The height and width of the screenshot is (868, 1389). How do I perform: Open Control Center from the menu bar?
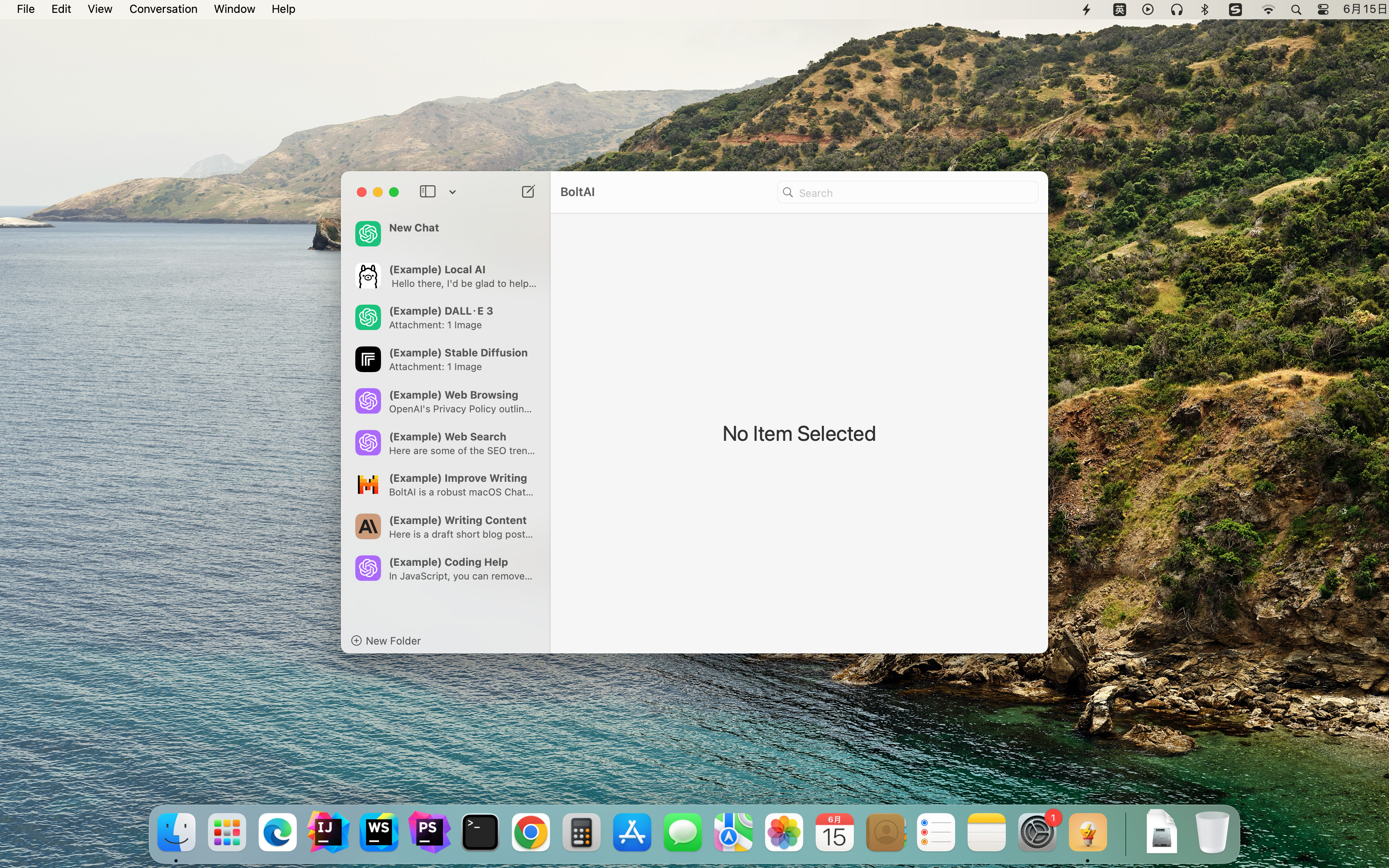click(1323, 9)
